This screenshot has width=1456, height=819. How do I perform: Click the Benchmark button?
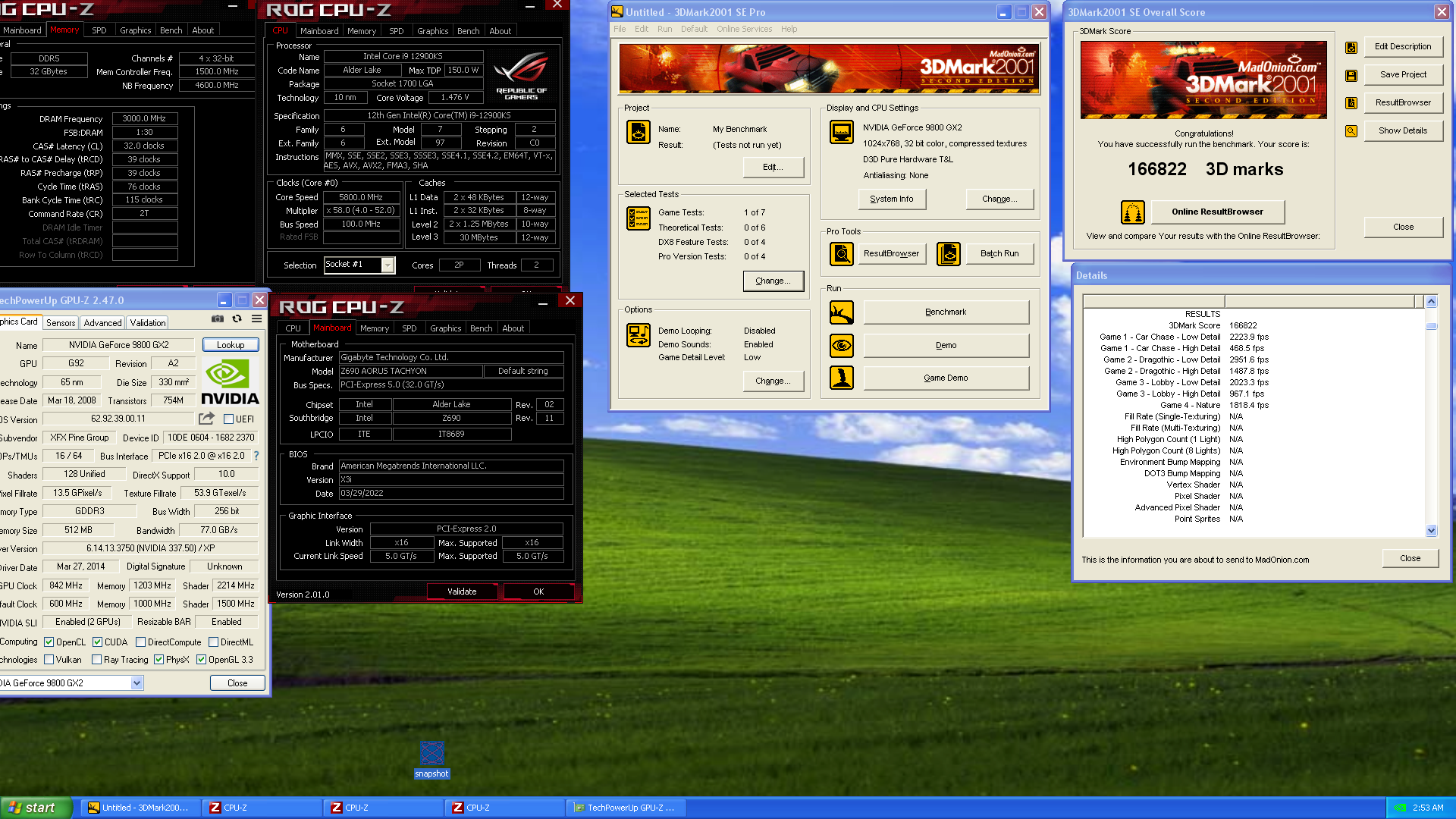(x=946, y=312)
